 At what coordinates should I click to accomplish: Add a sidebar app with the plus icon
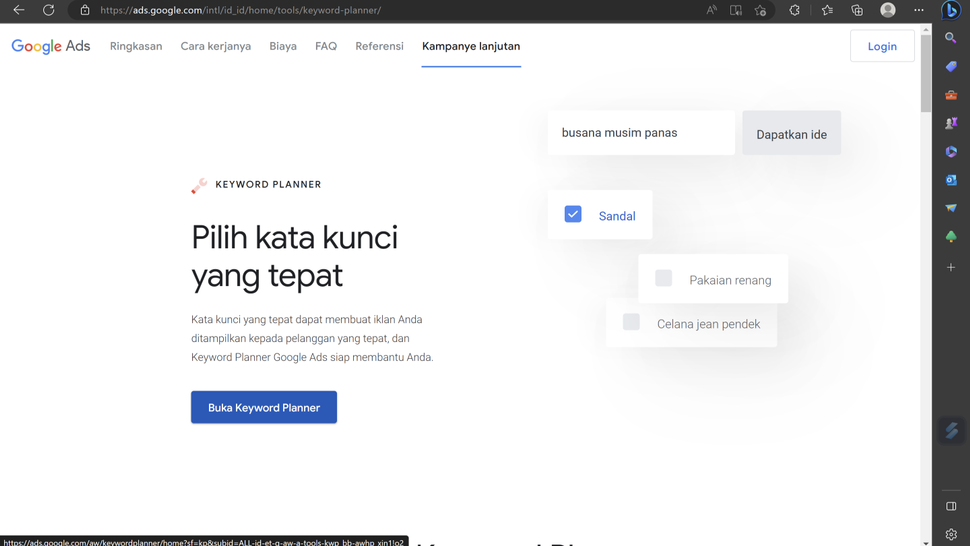[951, 267]
